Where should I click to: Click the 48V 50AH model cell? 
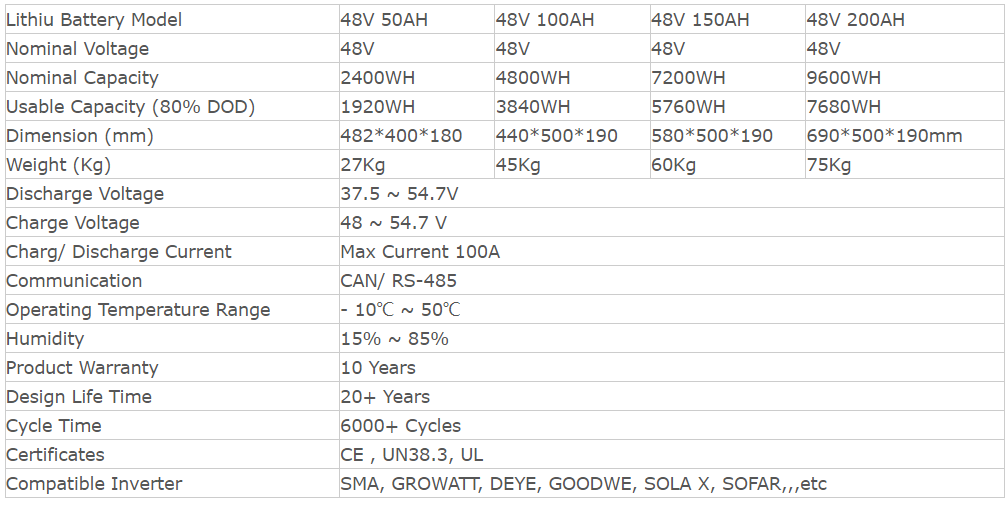click(x=417, y=19)
